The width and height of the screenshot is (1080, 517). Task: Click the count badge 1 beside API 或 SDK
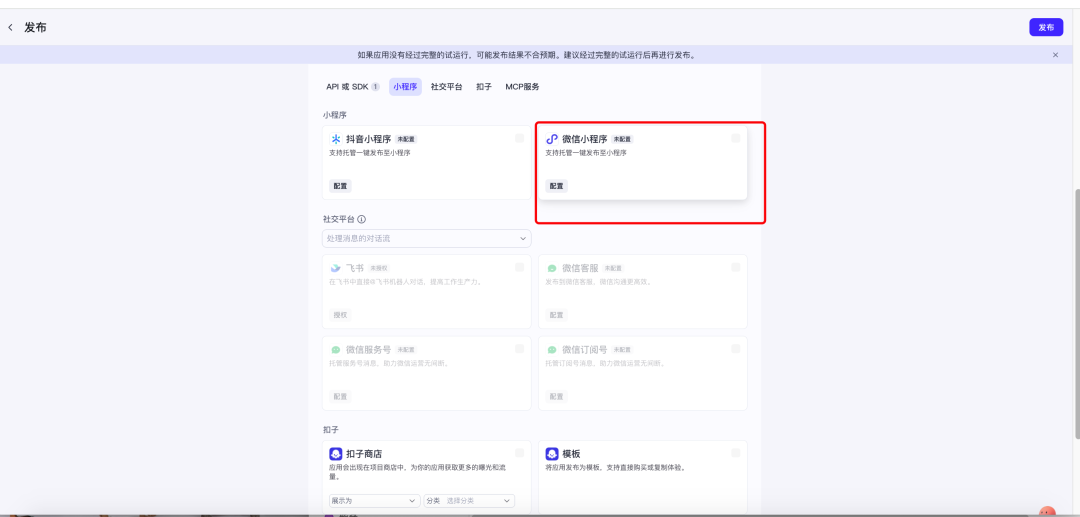tap(375, 87)
